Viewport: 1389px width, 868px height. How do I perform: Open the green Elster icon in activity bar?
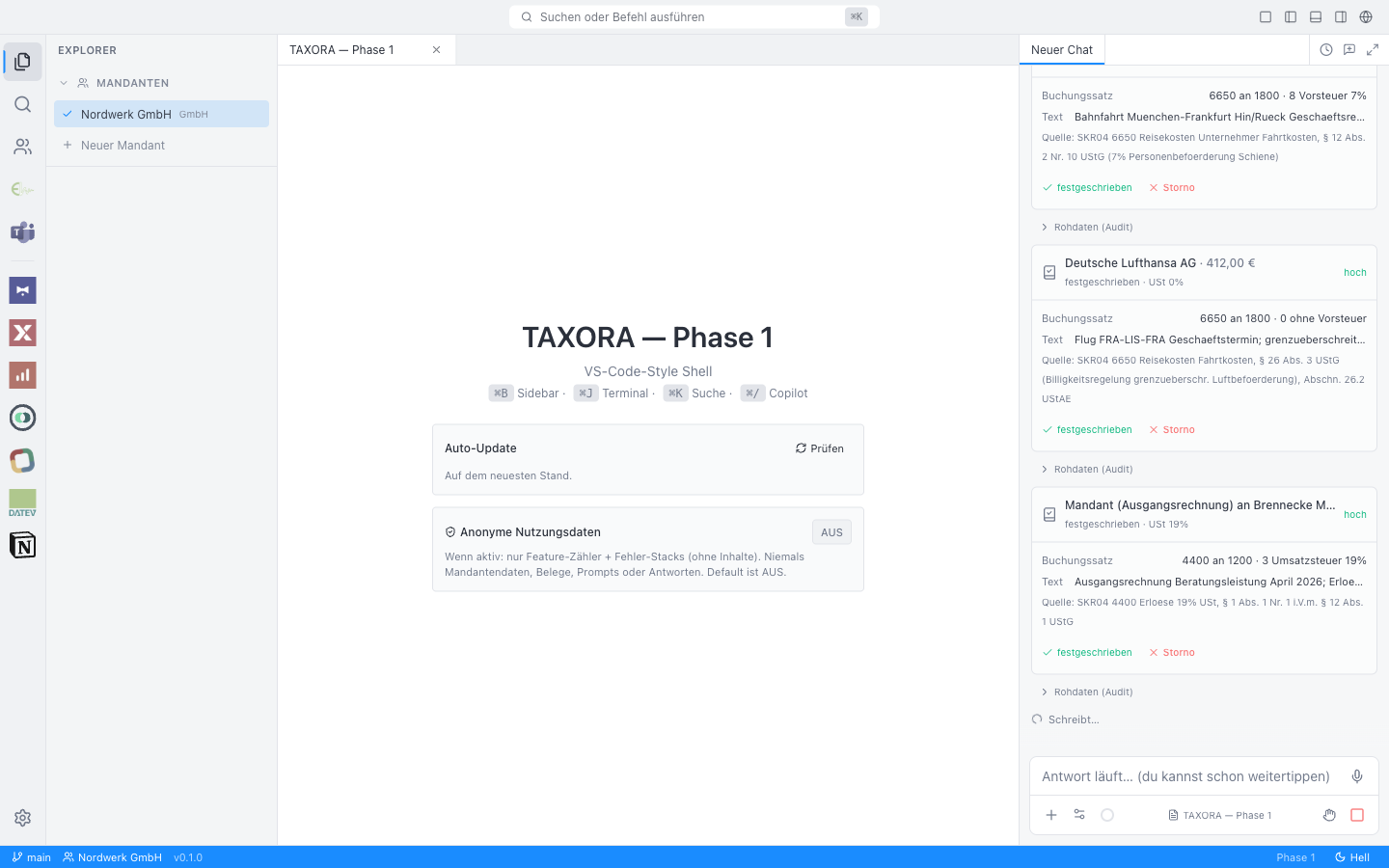tap(22, 189)
